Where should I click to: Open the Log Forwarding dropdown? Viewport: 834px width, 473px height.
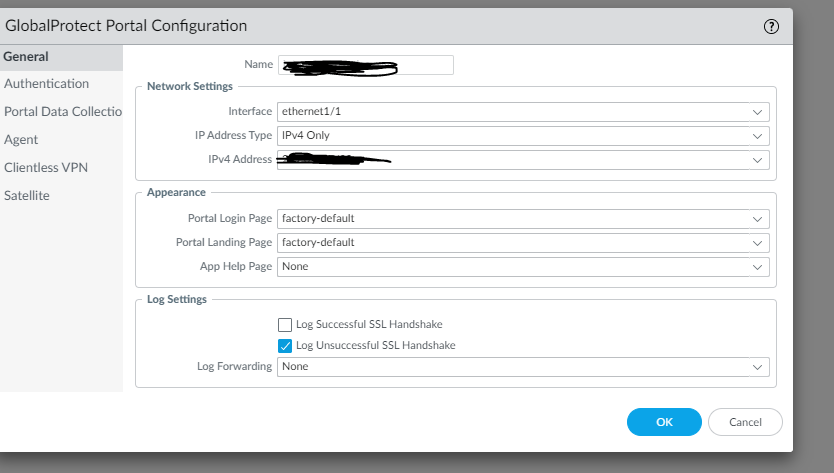[x=523, y=367]
